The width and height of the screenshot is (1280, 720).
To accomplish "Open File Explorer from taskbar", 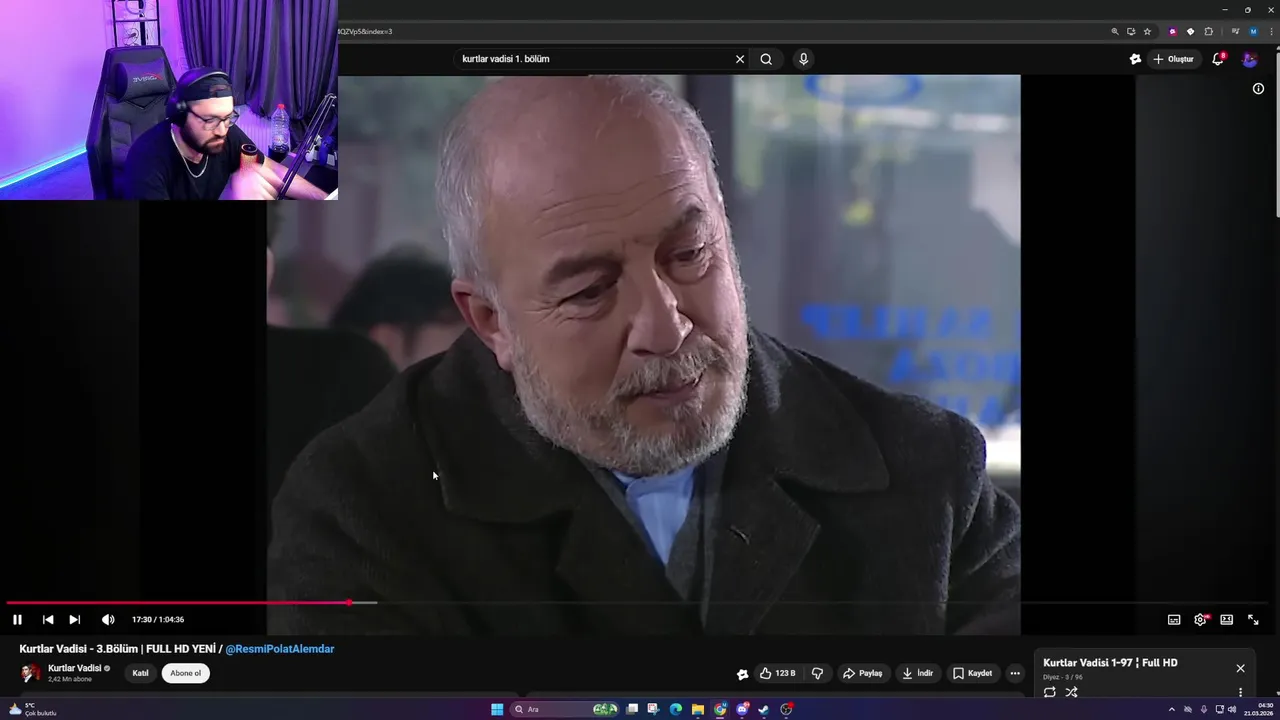I will coord(698,709).
